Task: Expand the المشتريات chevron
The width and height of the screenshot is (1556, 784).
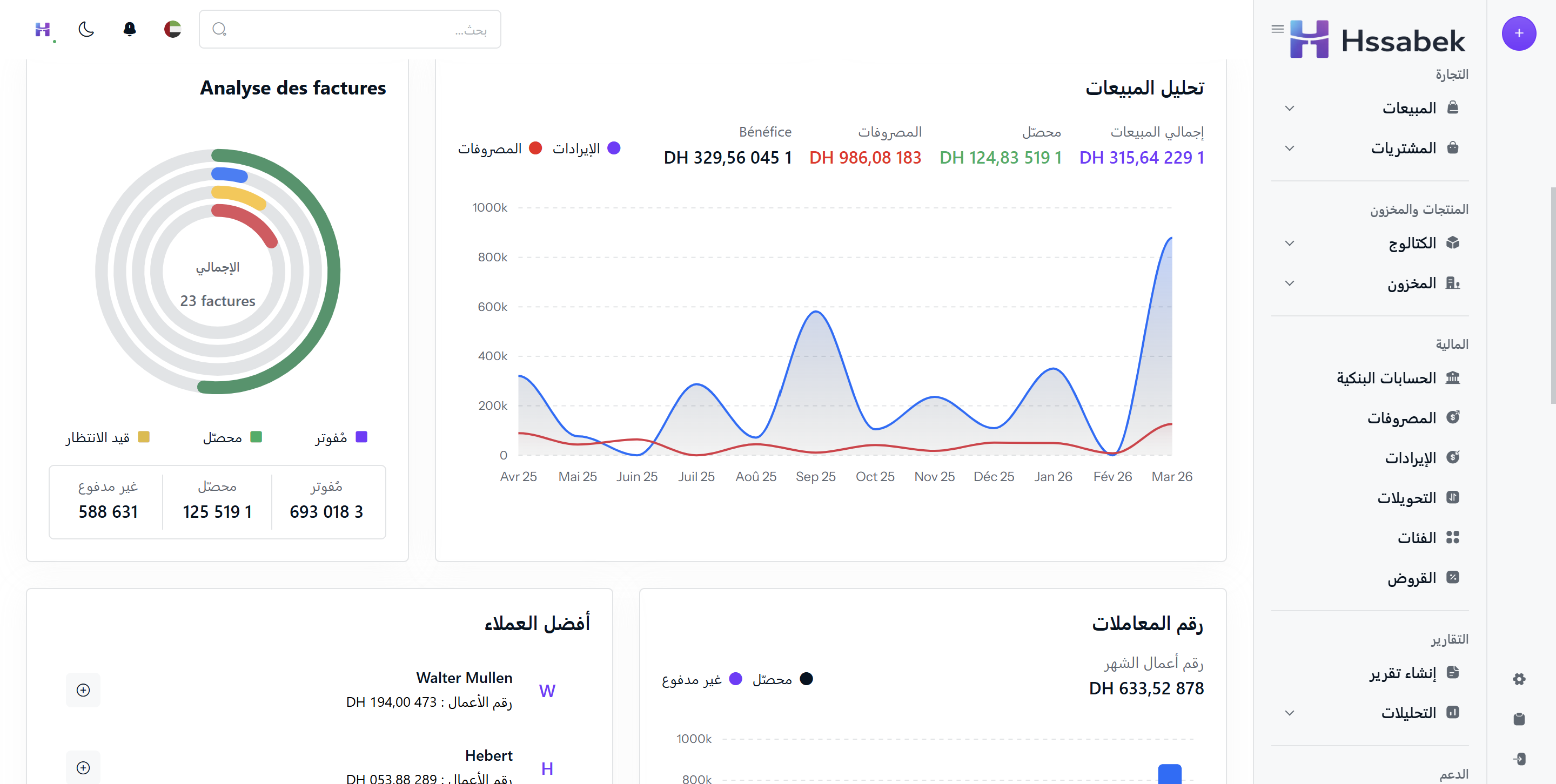Action: click(1289, 148)
